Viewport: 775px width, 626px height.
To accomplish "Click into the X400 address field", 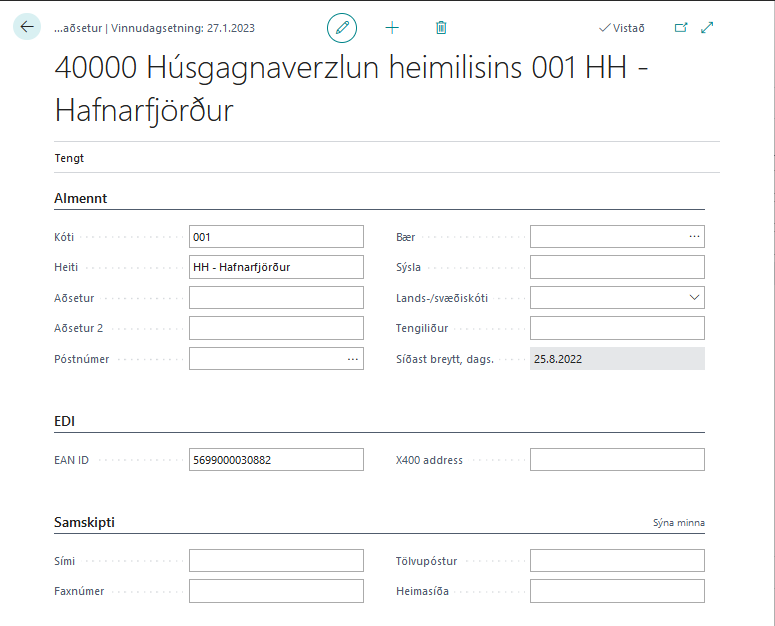I will 616,460.
